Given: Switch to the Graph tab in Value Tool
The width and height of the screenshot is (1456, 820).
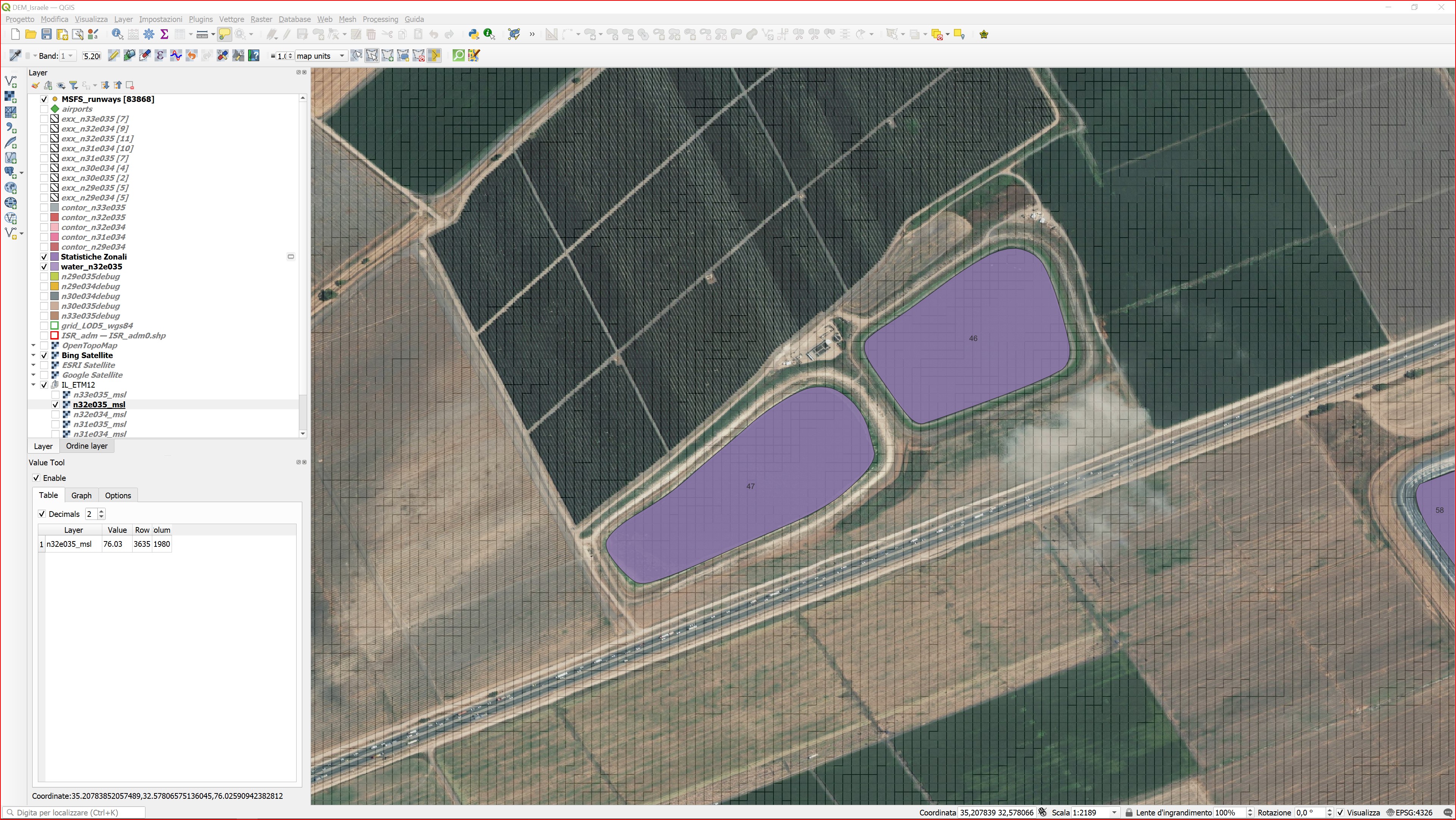Looking at the screenshot, I should pos(81,495).
